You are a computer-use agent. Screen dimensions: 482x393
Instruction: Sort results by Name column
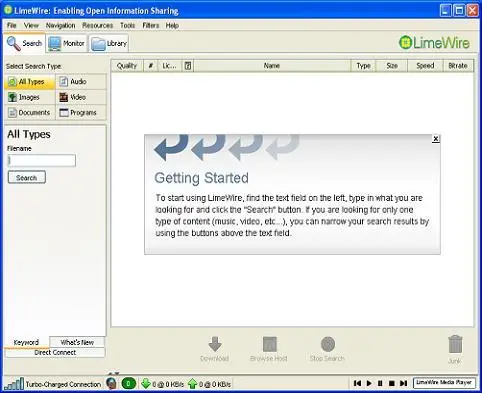(272, 66)
